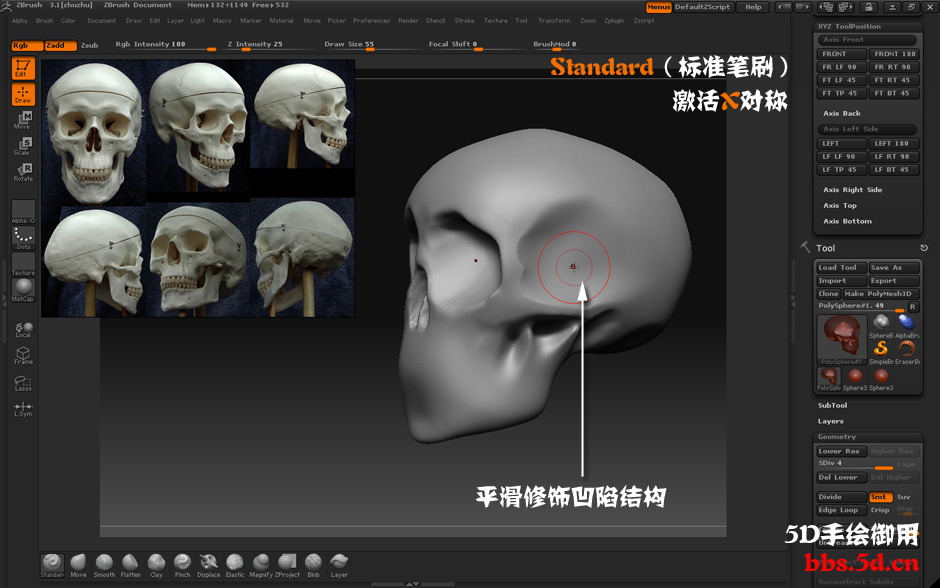
Task: Switch to the Scale transform tool
Action: [23, 146]
